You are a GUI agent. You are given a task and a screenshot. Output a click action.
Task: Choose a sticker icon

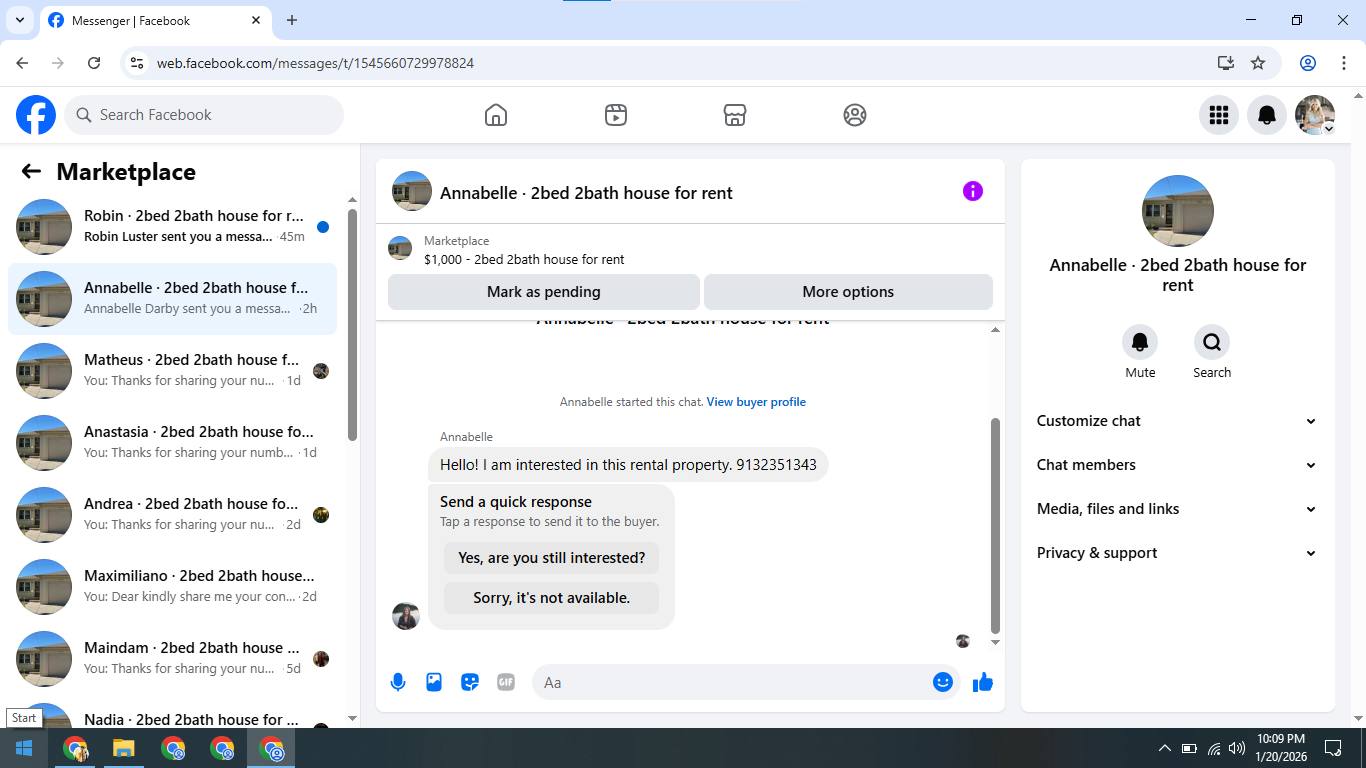click(470, 682)
